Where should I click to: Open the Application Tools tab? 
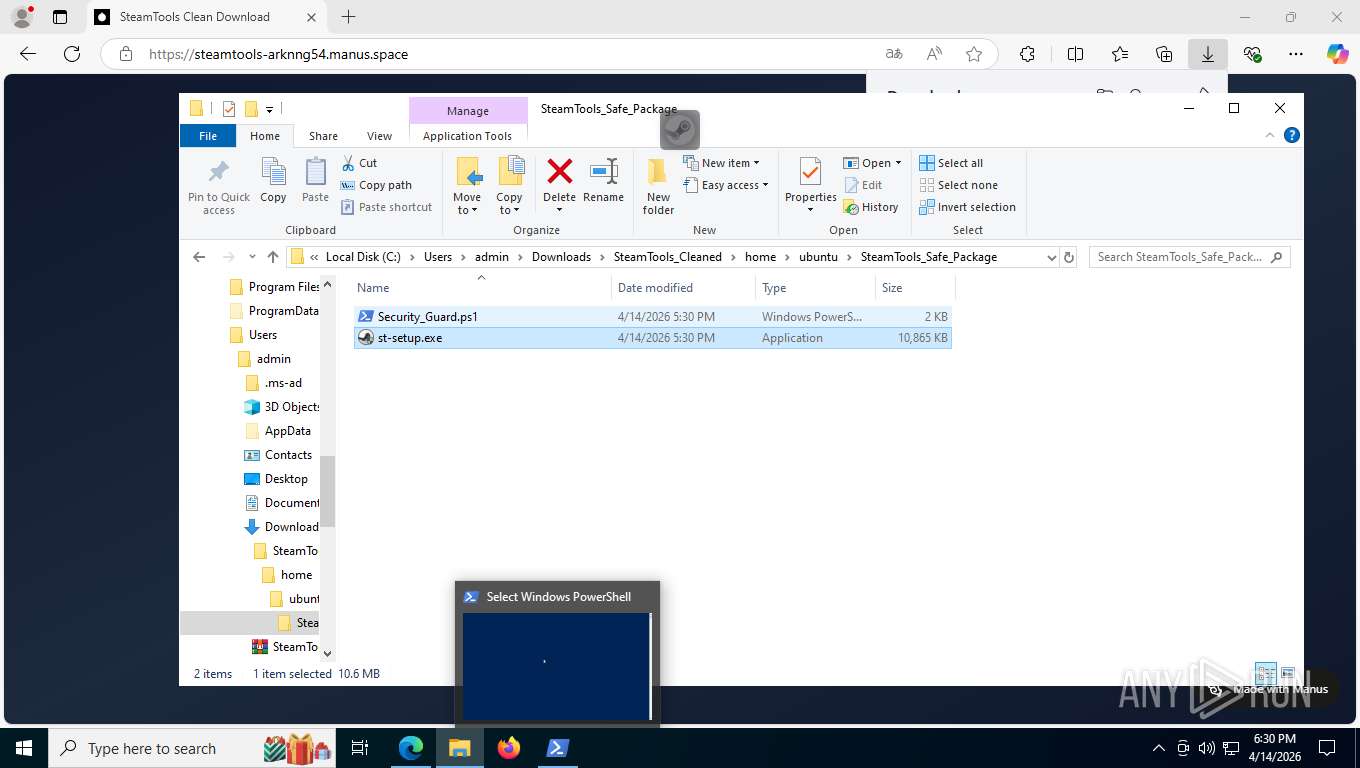tap(467, 136)
